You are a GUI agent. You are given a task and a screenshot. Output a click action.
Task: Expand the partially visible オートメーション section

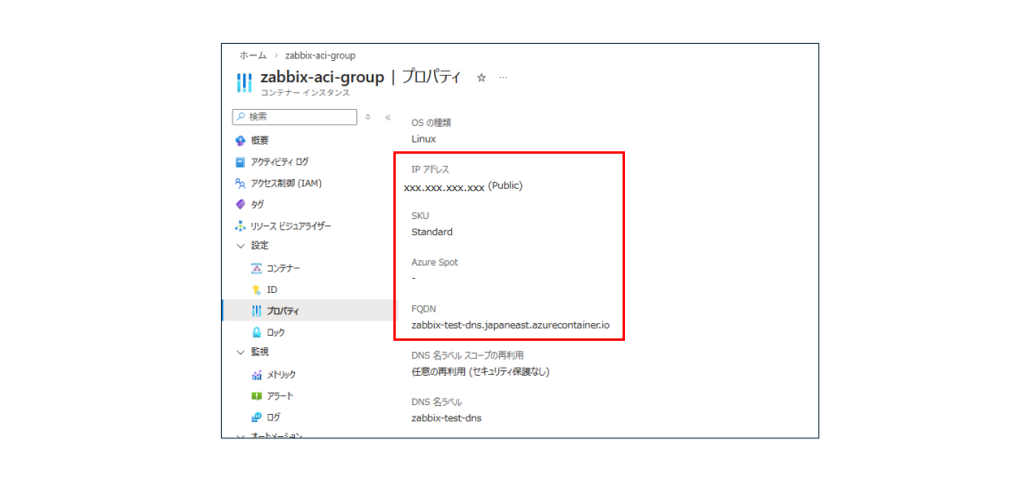[240, 436]
